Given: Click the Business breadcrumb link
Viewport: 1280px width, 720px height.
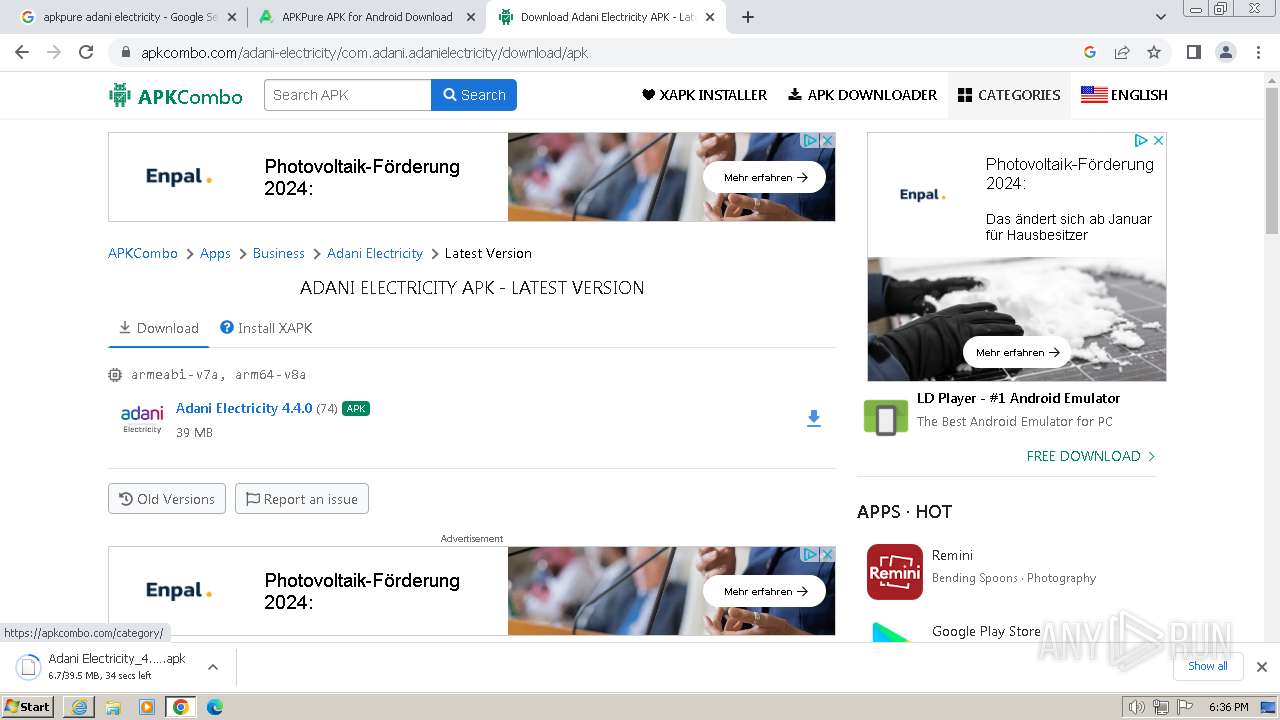Looking at the screenshot, I should pos(279,253).
